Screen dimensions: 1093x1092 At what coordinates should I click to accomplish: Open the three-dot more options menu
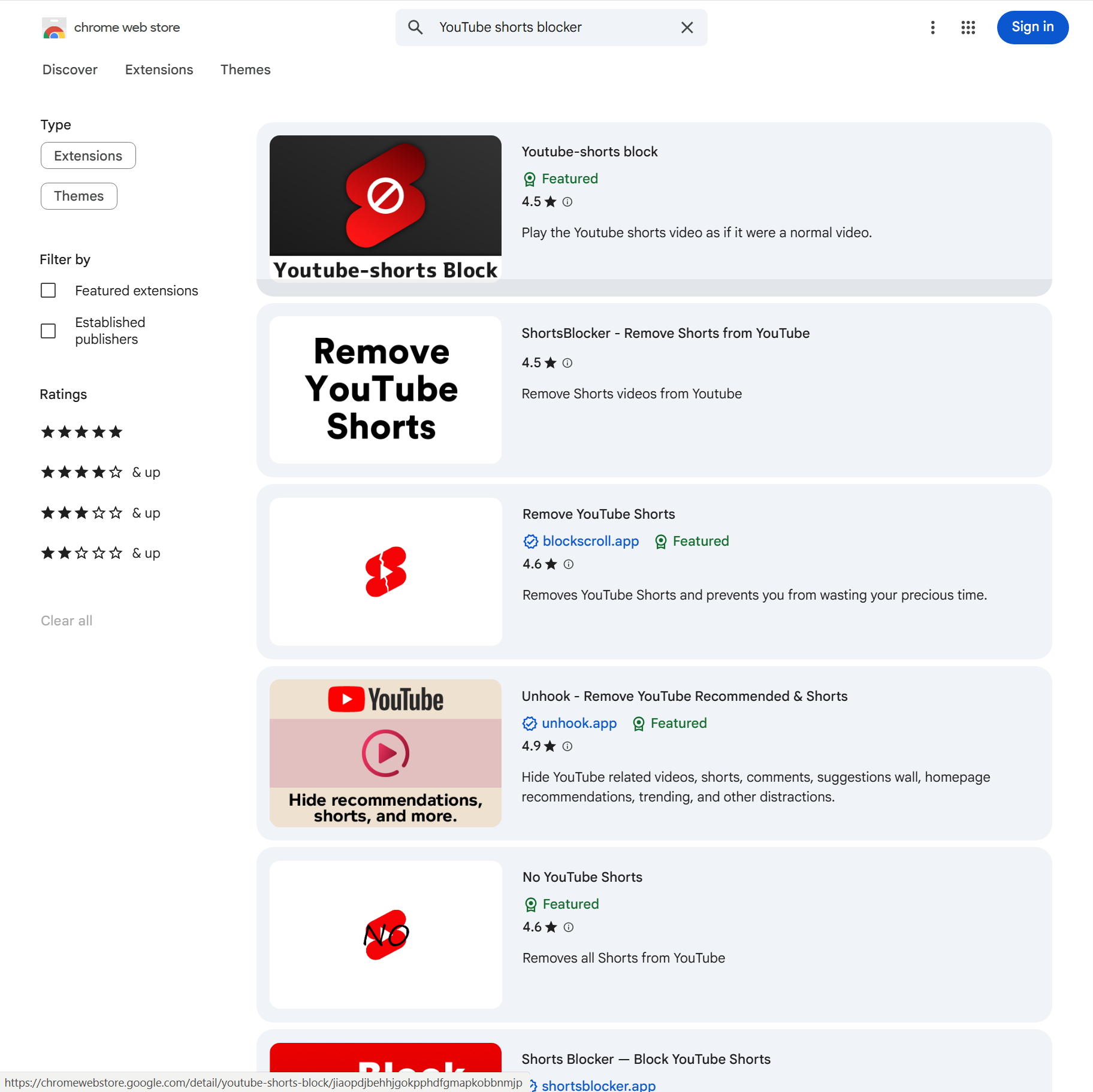pyautogui.click(x=932, y=28)
